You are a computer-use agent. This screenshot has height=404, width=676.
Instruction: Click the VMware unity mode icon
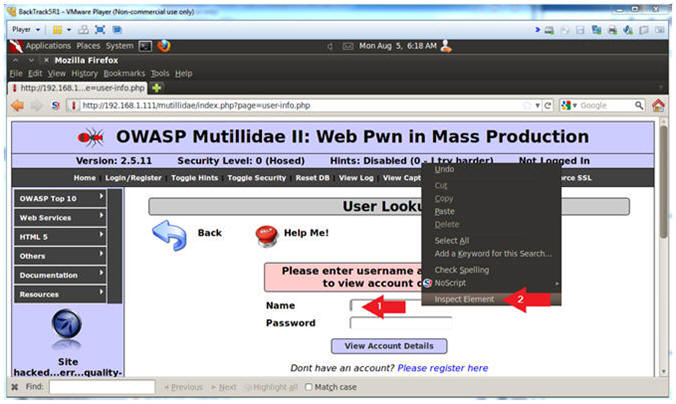(117, 29)
